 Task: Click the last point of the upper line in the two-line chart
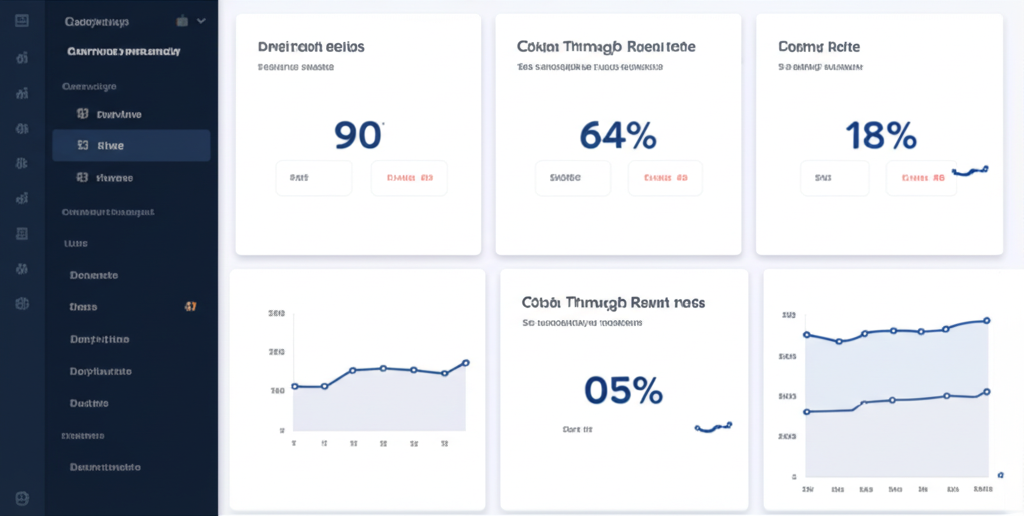click(987, 321)
